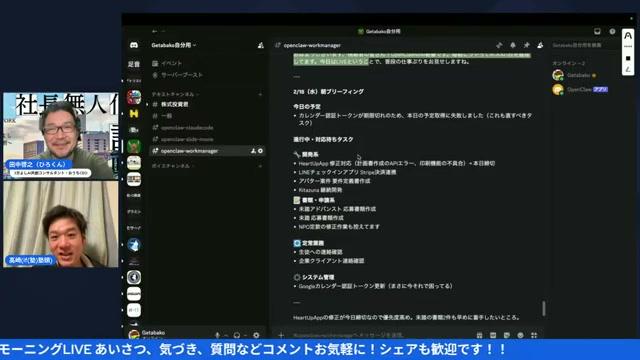This screenshot has height=360, width=640.
Task: Open microphone input options dropdown arrow
Action: pos(226,336)
